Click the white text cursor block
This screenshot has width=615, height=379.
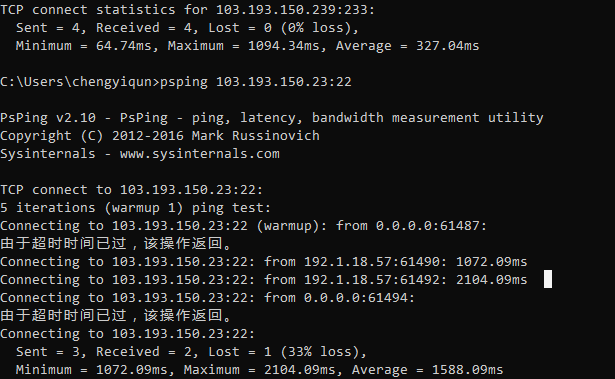[x=548, y=279]
